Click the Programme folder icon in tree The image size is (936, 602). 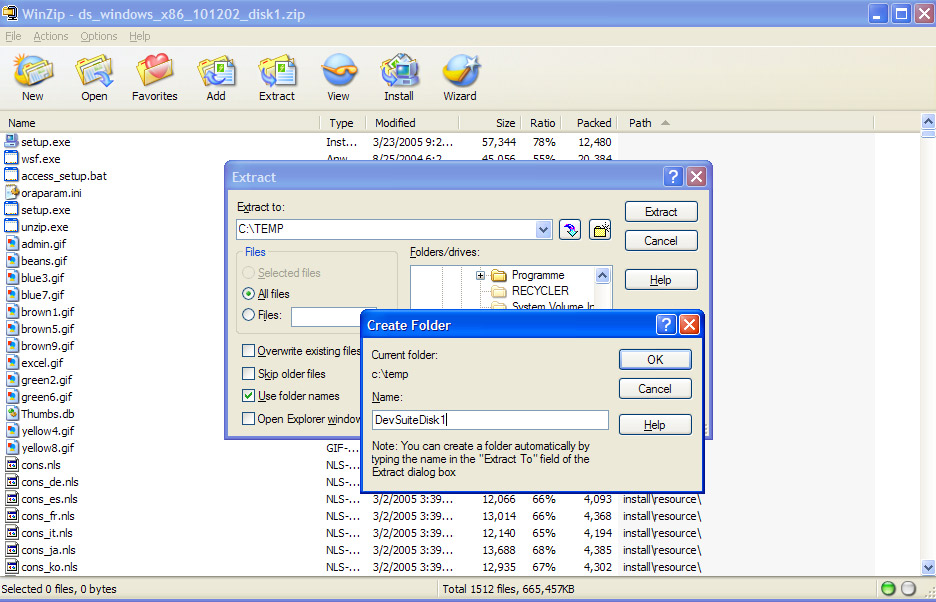click(x=498, y=275)
